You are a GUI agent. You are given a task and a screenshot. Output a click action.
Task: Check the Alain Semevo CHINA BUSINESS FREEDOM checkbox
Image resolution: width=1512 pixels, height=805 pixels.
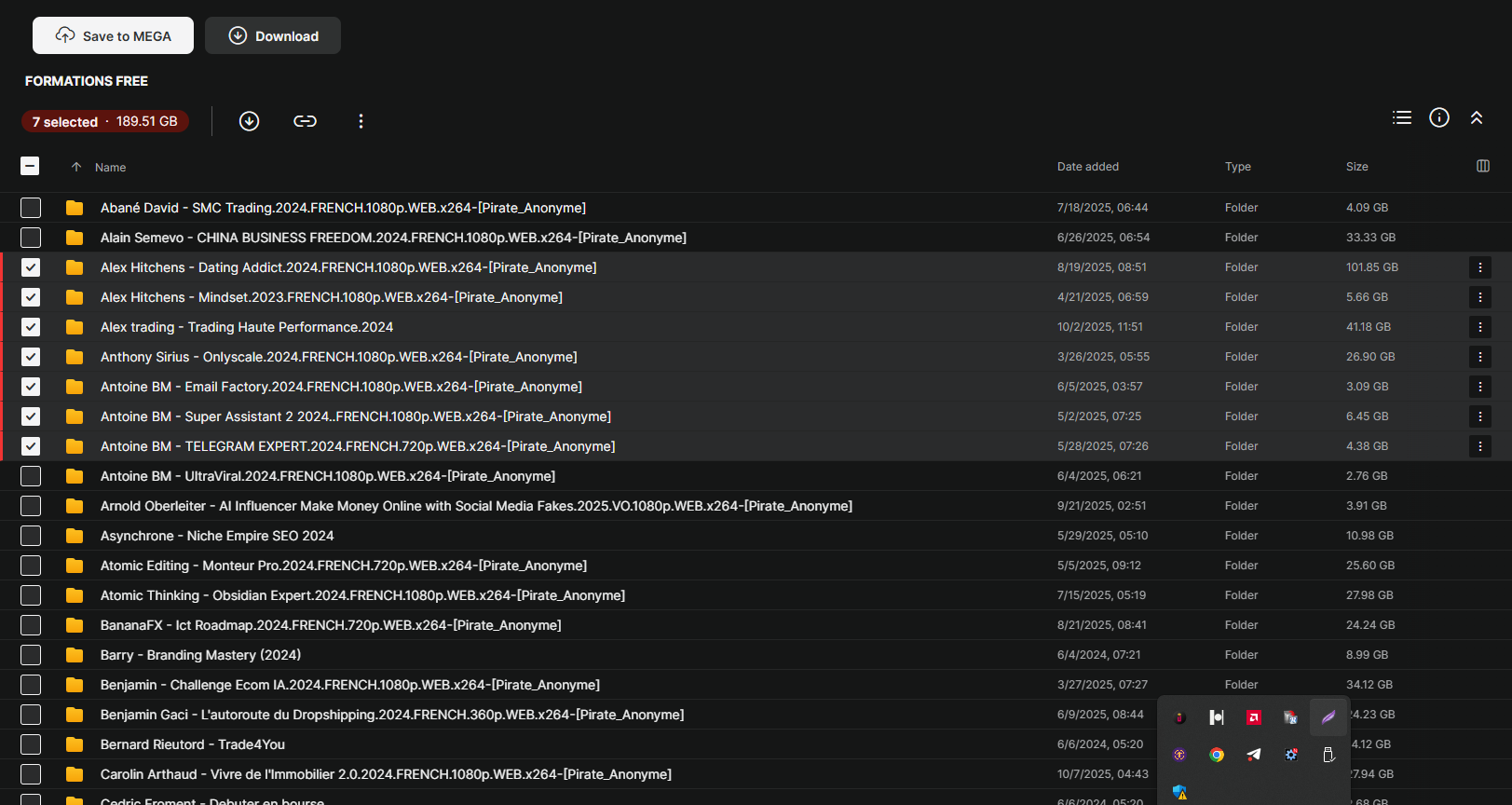31,238
